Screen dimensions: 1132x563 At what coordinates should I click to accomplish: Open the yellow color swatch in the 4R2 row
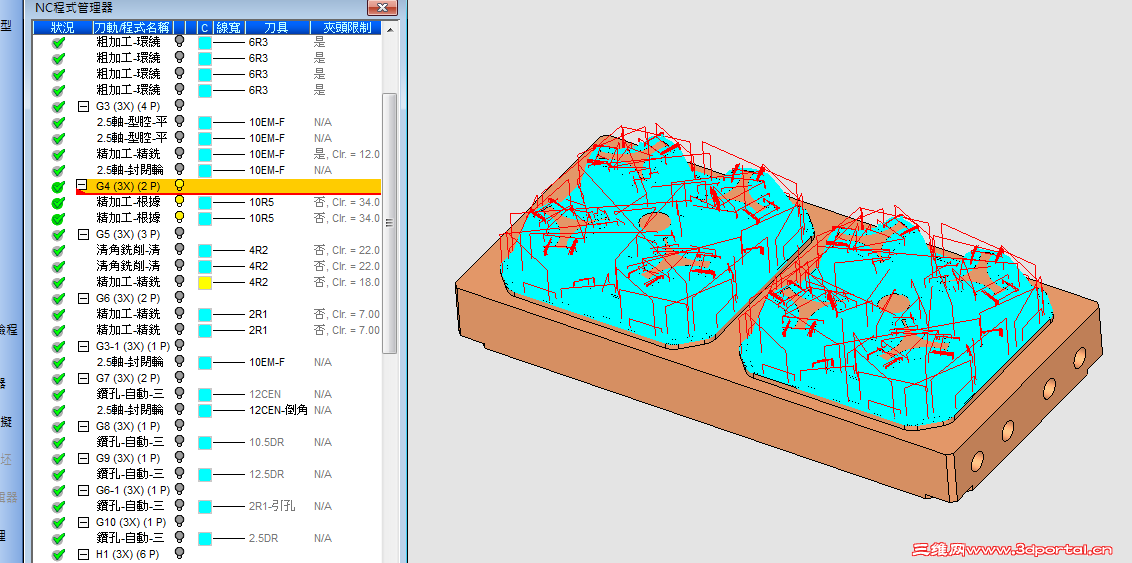[x=204, y=282]
